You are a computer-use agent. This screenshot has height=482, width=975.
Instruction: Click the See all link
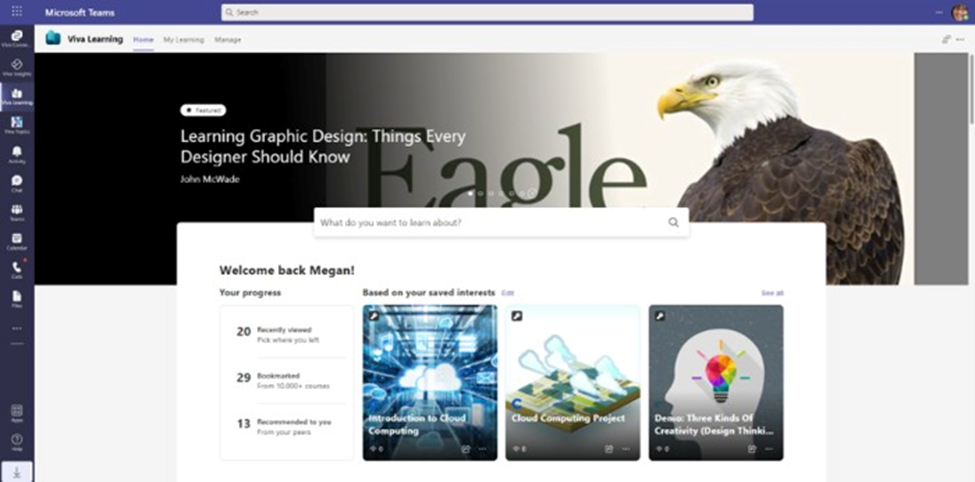click(x=772, y=293)
